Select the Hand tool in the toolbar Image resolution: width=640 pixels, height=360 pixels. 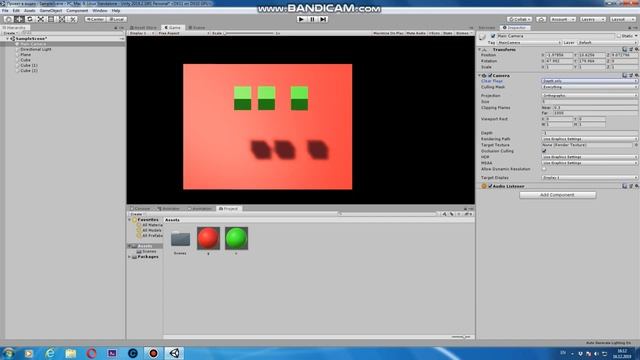pos(8,19)
